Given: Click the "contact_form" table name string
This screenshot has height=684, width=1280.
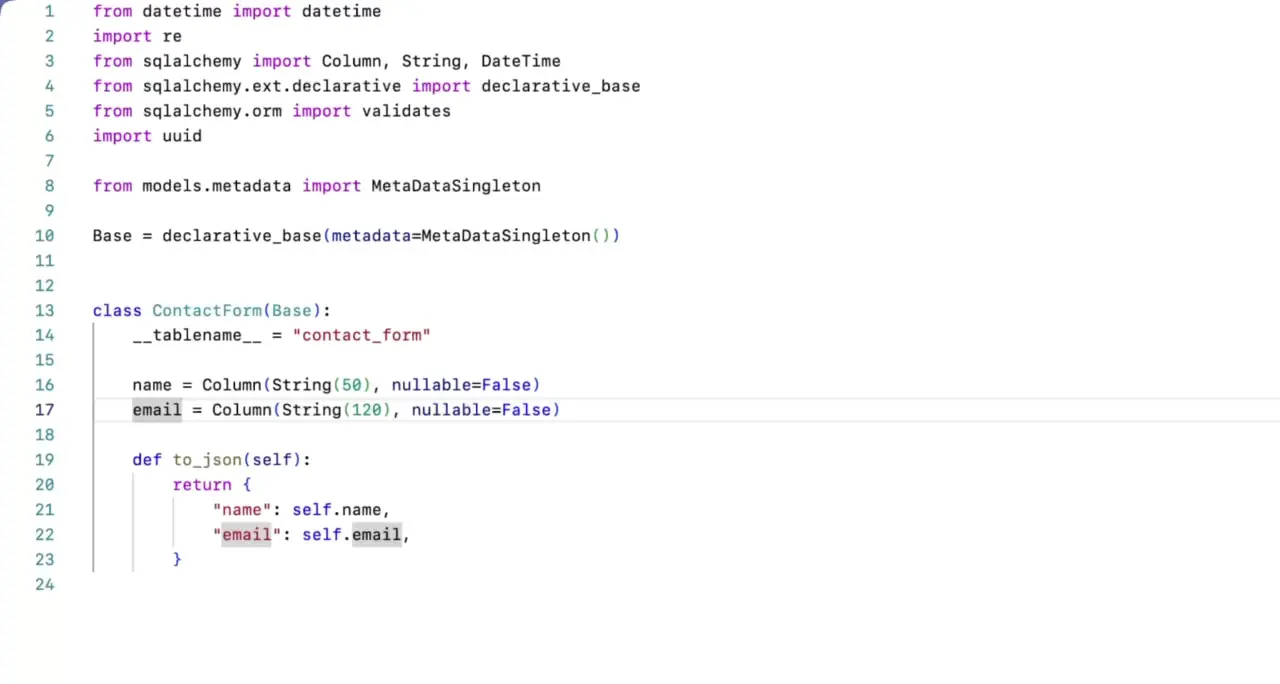Looking at the screenshot, I should click(x=361, y=335).
